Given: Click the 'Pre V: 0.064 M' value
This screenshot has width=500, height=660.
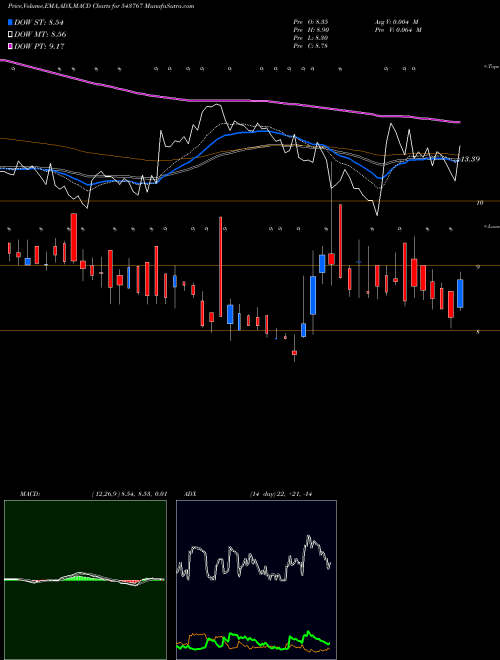Looking at the screenshot, I should coord(398,30).
